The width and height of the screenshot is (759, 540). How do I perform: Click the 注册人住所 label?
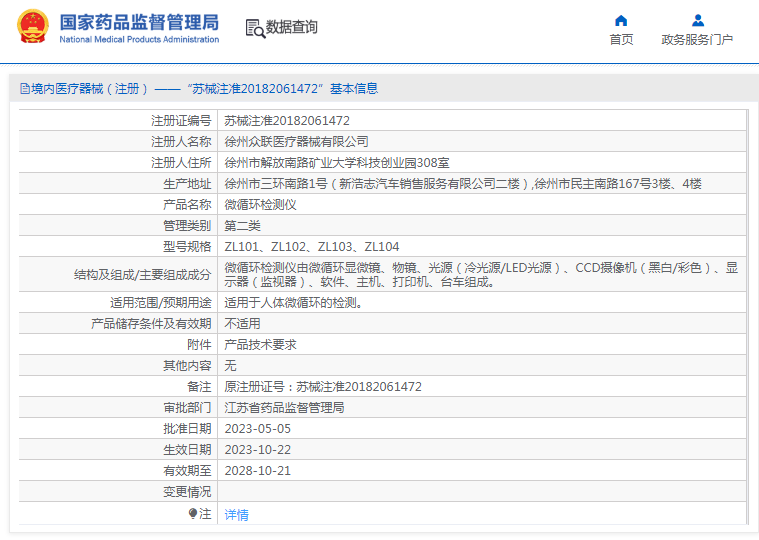[181, 163]
